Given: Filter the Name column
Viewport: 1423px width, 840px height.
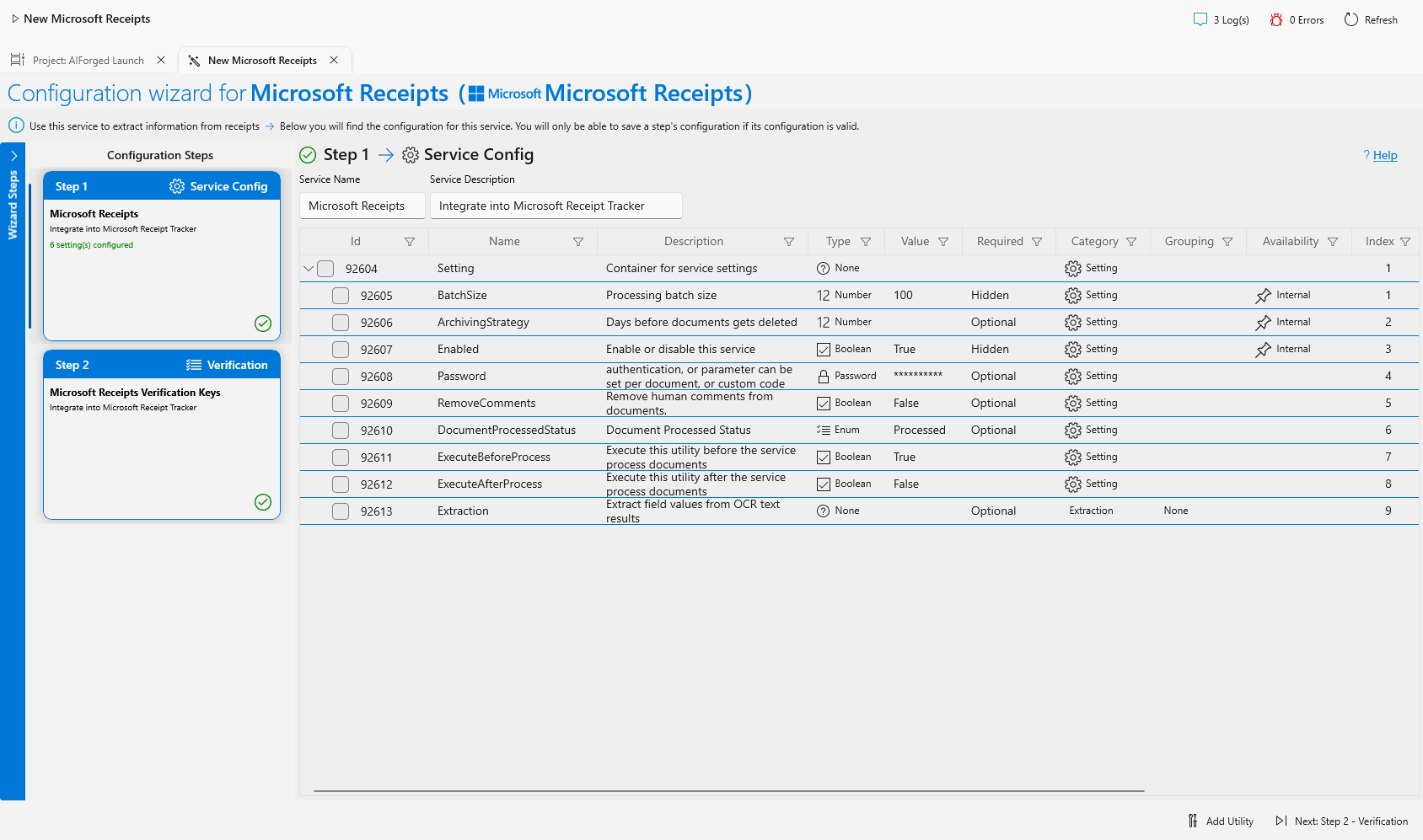Looking at the screenshot, I should pyautogui.click(x=578, y=242).
